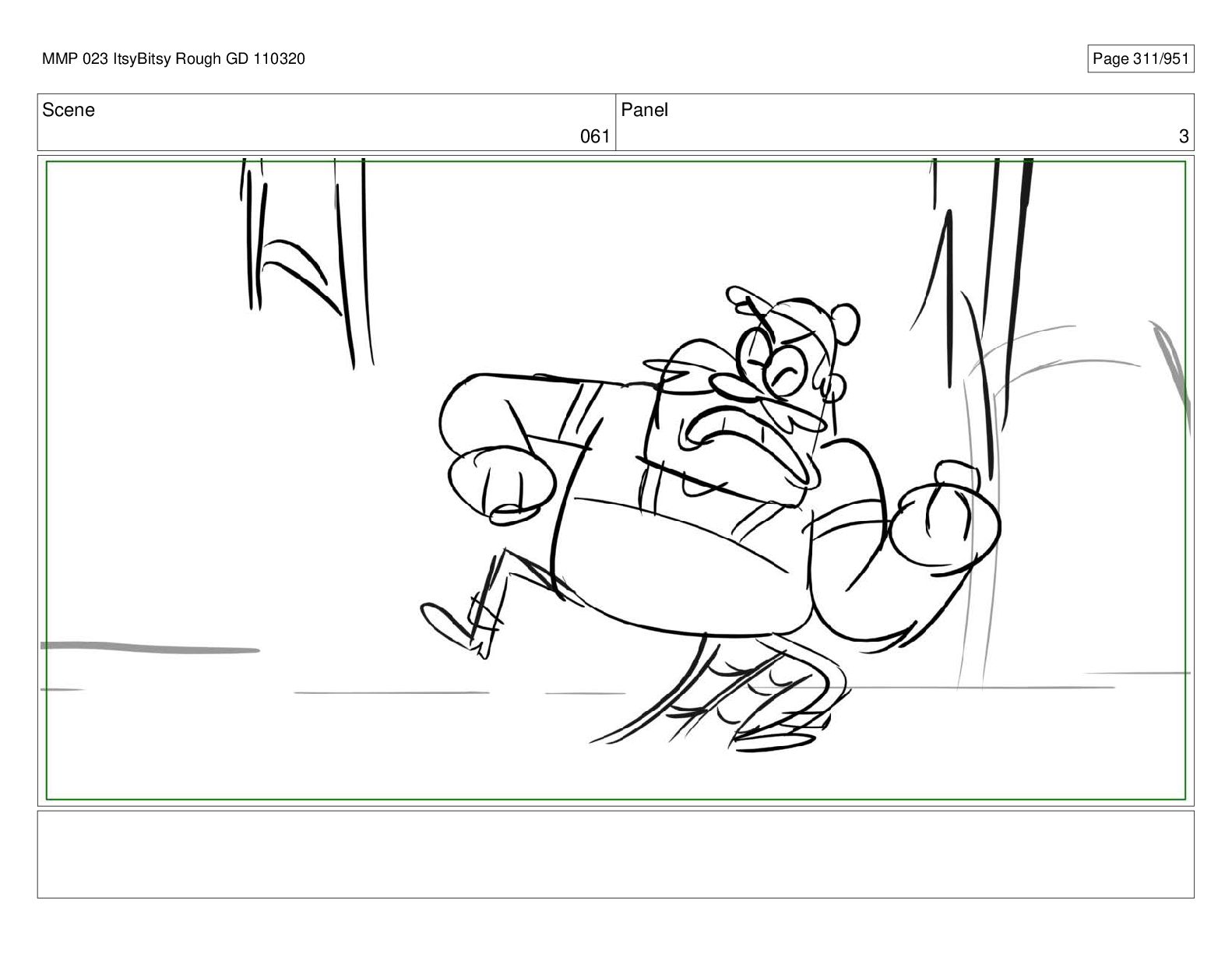The image size is (1232, 954).
Task: Click the panel number '3'
Action: tap(1184, 137)
